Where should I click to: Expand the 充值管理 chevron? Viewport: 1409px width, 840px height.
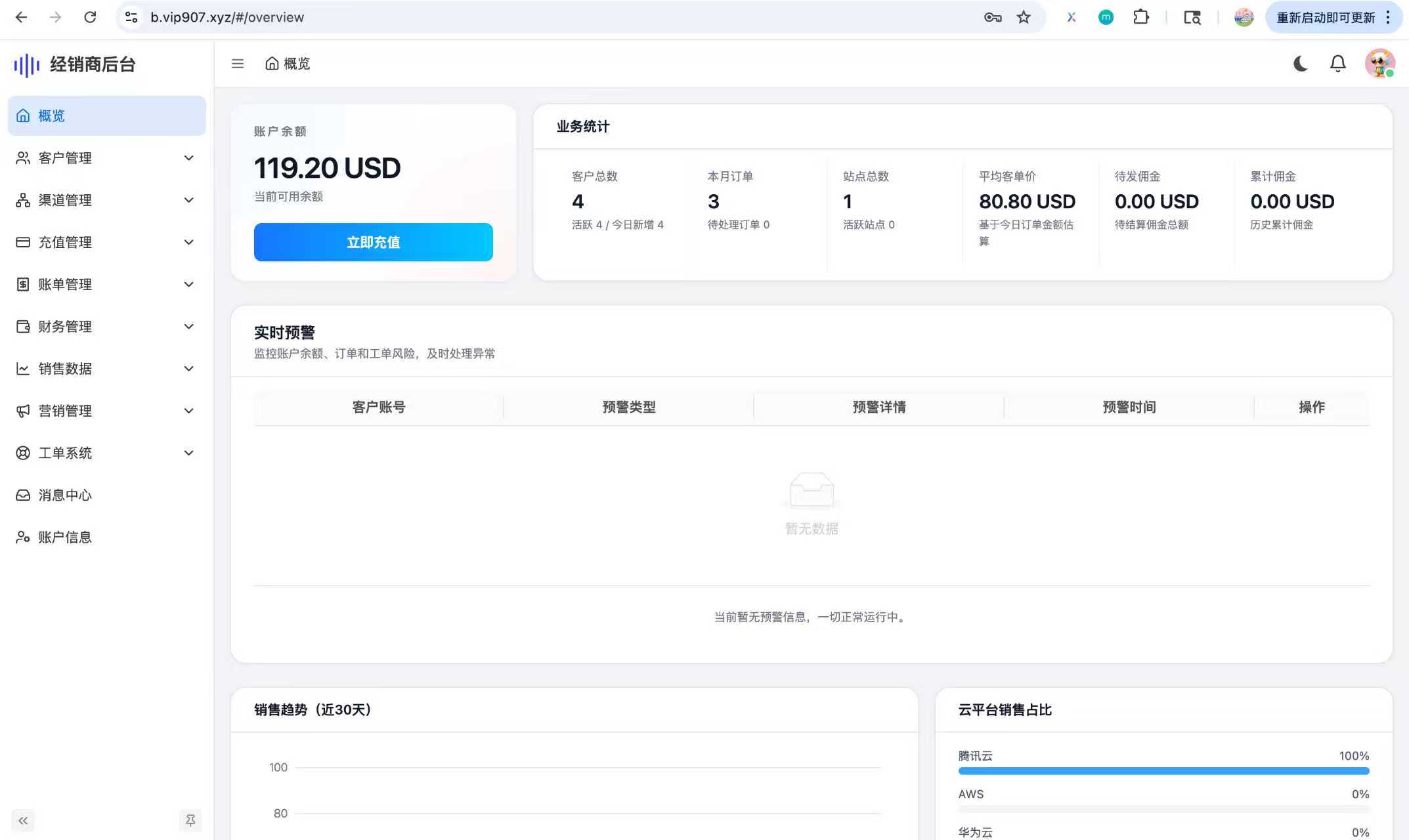point(189,242)
